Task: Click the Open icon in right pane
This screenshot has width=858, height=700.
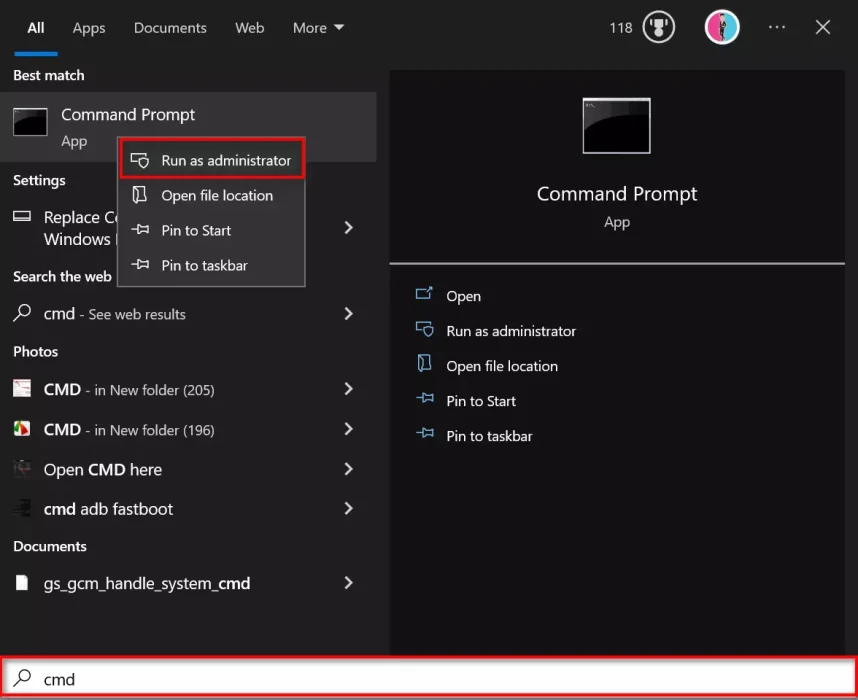Action: 424,294
